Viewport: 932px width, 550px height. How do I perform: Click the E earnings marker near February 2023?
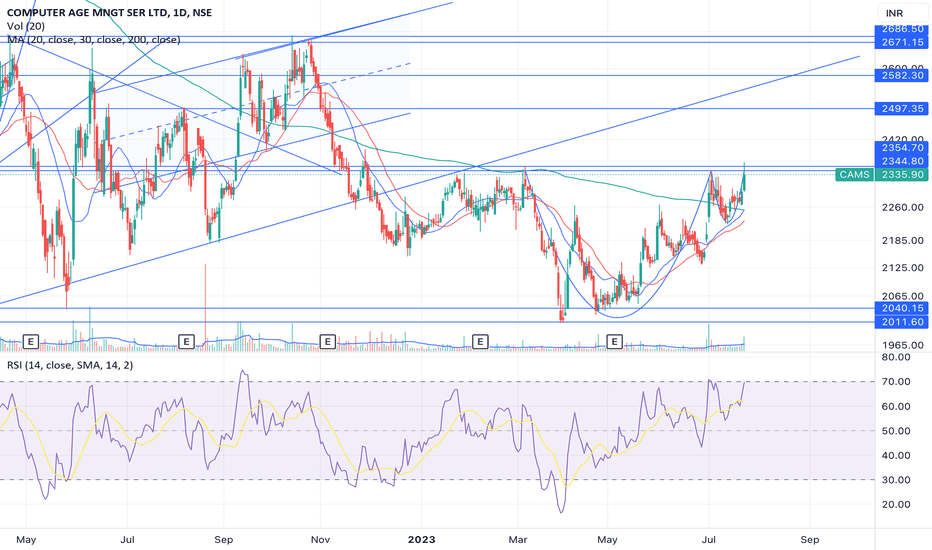(480, 341)
